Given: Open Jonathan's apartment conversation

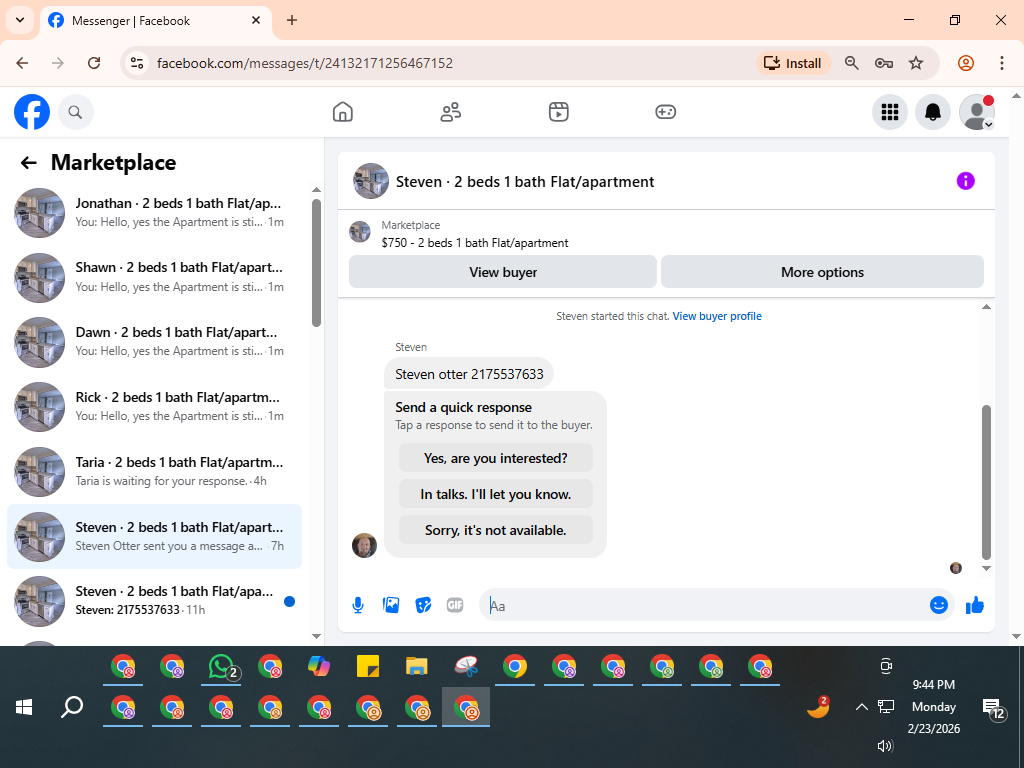Looking at the screenshot, I should 154,213.
